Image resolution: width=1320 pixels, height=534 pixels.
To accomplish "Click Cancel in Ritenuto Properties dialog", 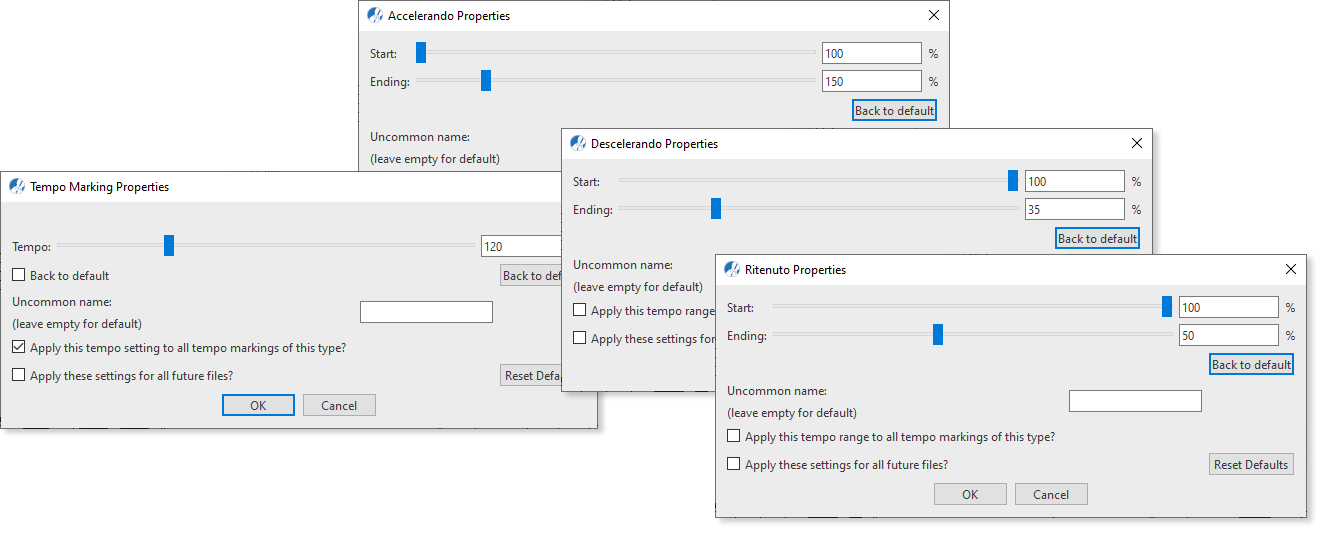I will (x=1051, y=494).
